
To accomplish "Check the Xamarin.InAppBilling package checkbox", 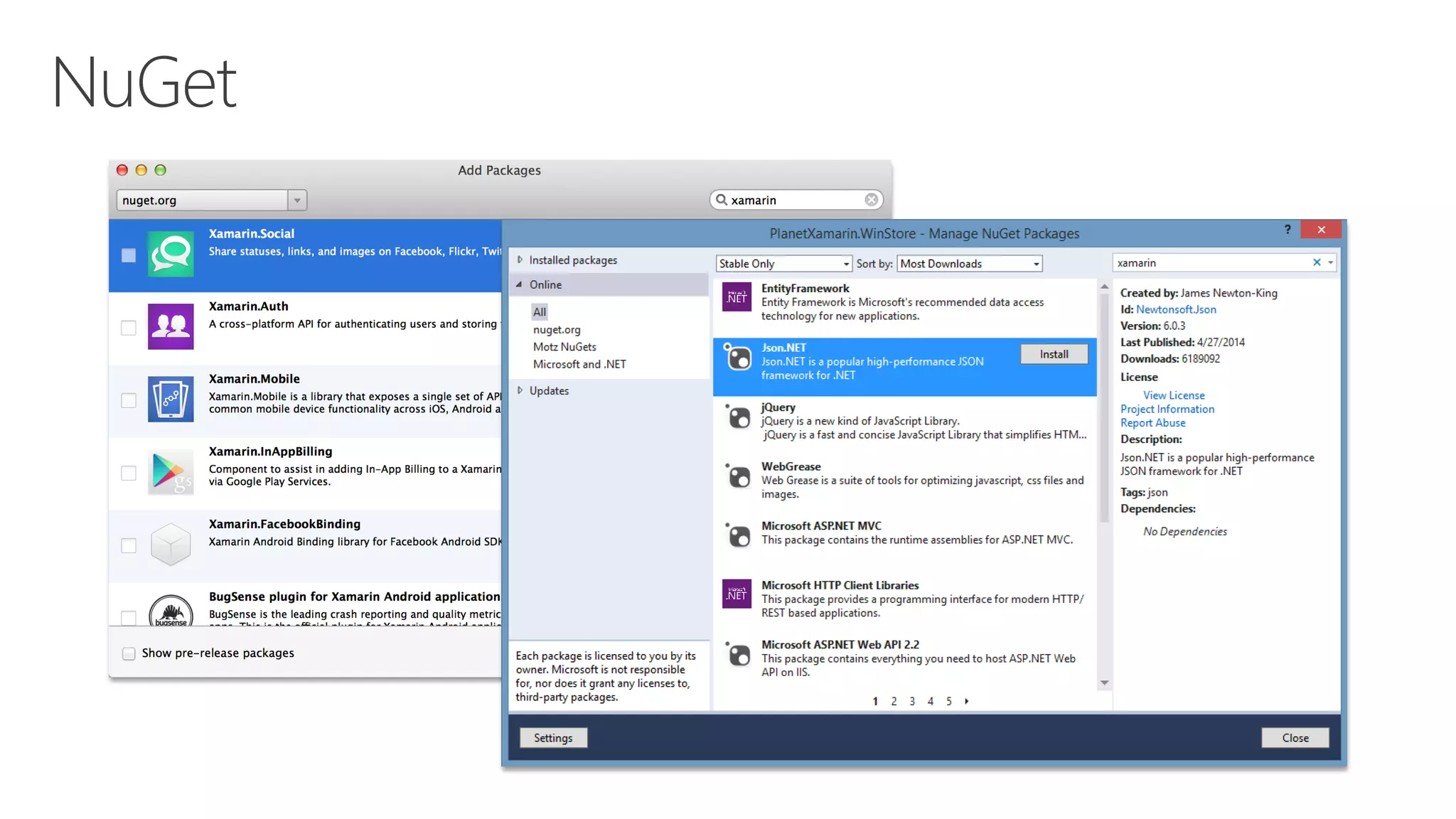I will (x=129, y=473).
